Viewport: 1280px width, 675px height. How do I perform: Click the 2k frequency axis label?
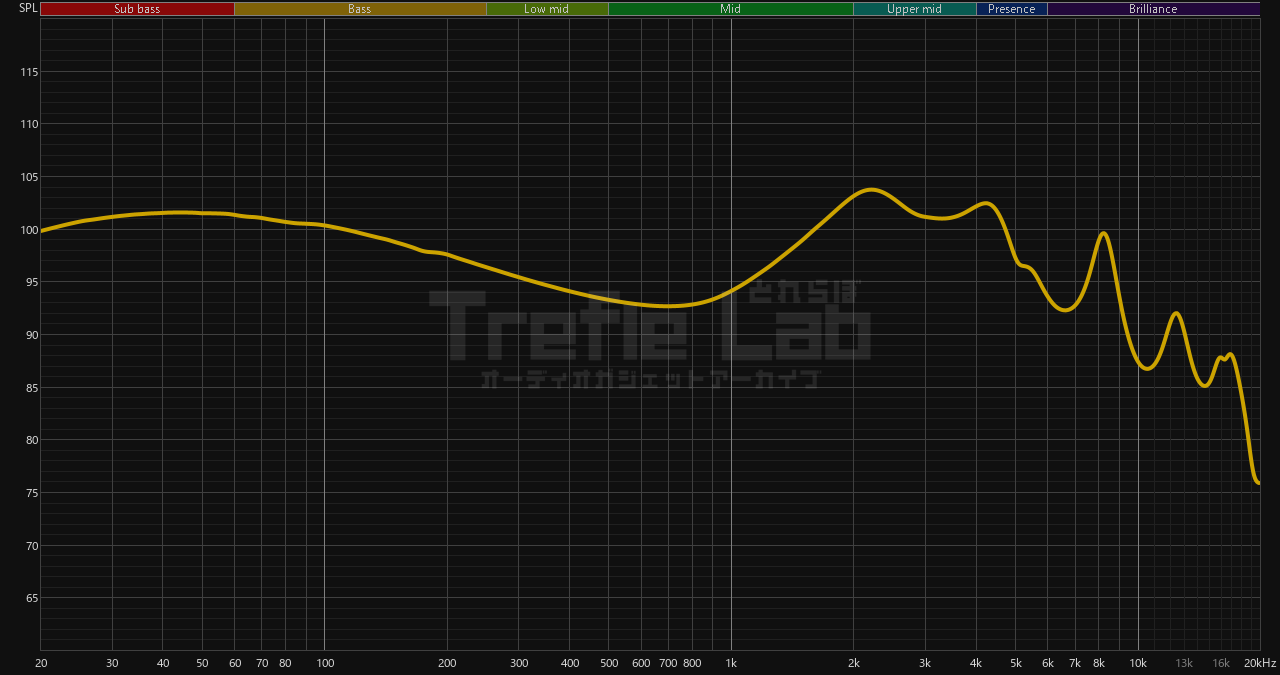(x=854, y=663)
